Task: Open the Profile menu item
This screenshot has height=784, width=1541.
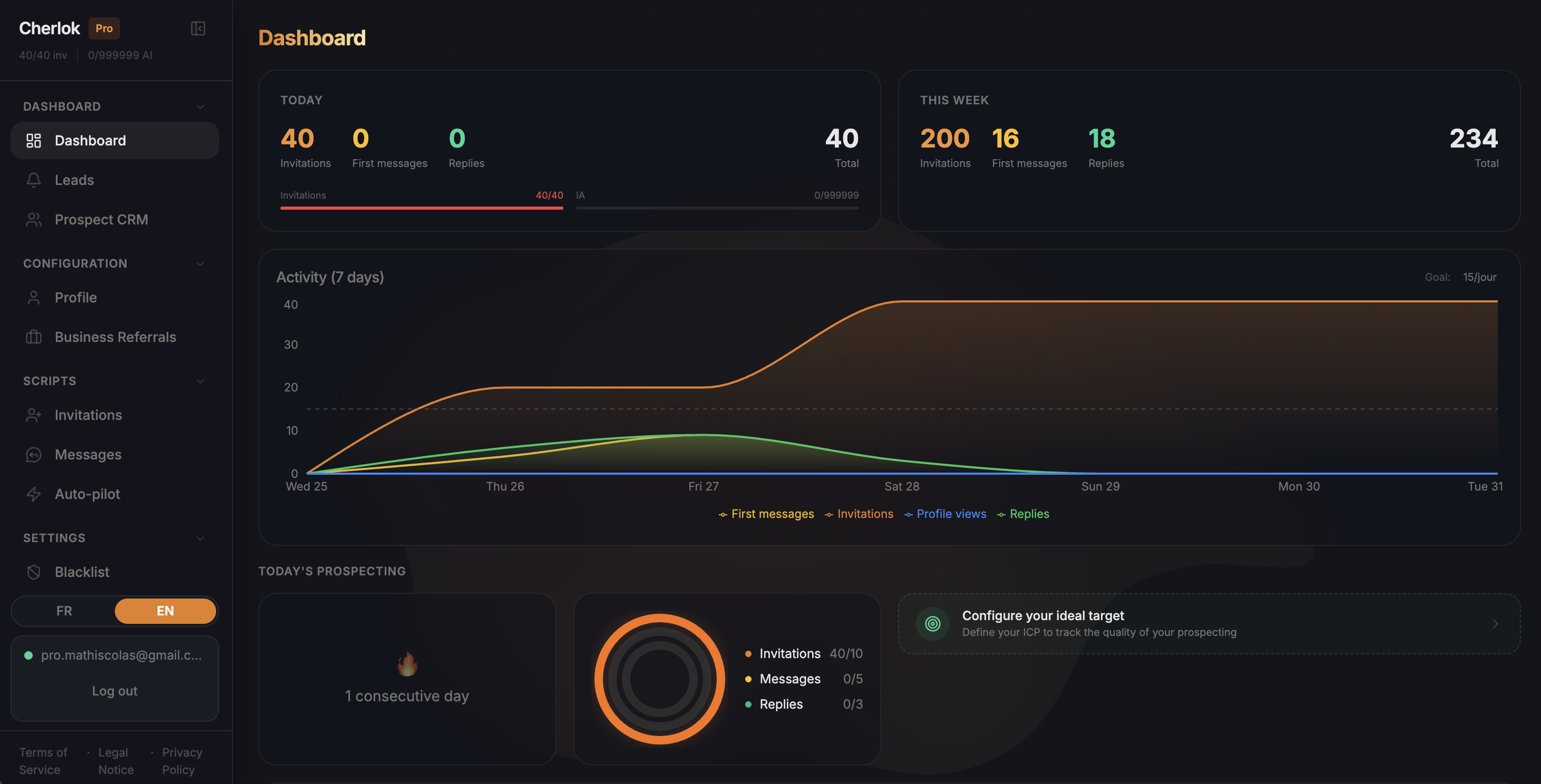Action: (75, 298)
